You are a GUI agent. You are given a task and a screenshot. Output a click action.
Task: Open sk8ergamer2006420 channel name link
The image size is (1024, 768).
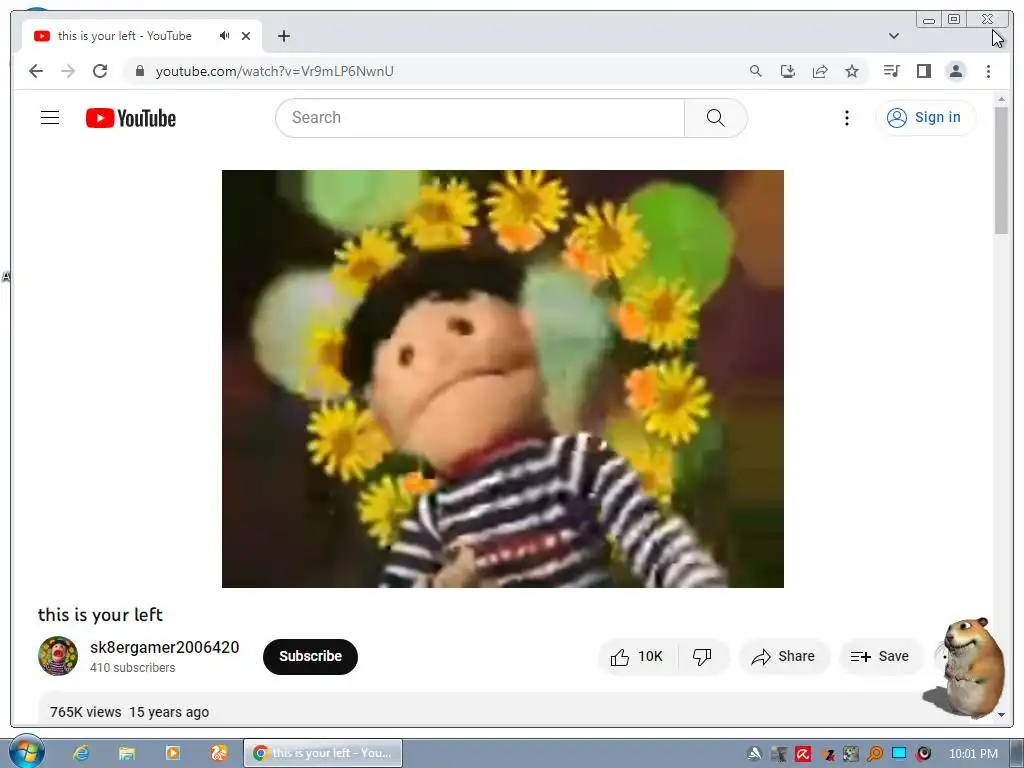point(165,647)
